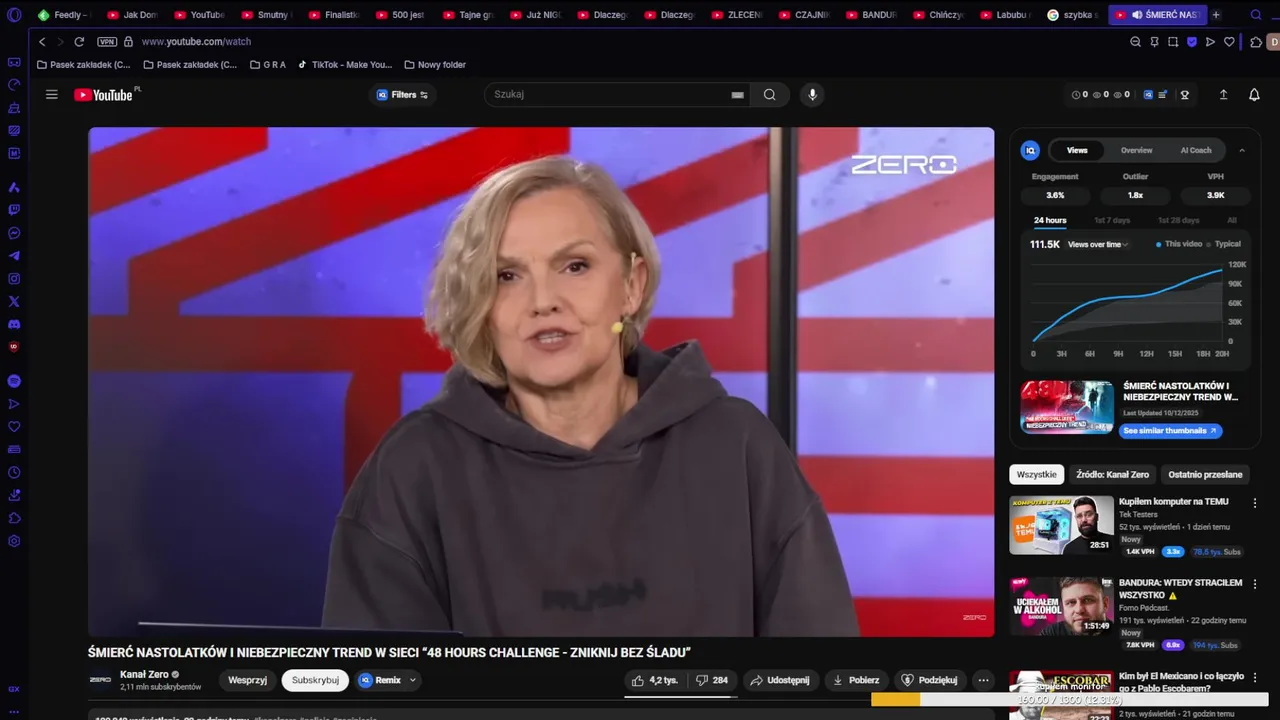Open X (Twitter) sidebar panel
1280x720 pixels.
(x=14, y=301)
